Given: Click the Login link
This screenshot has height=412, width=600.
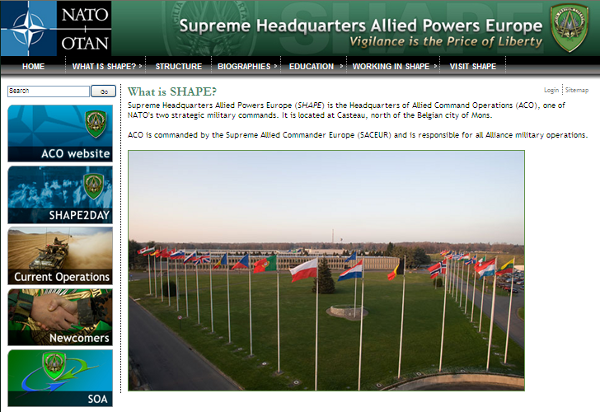Looking at the screenshot, I should 551,90.
